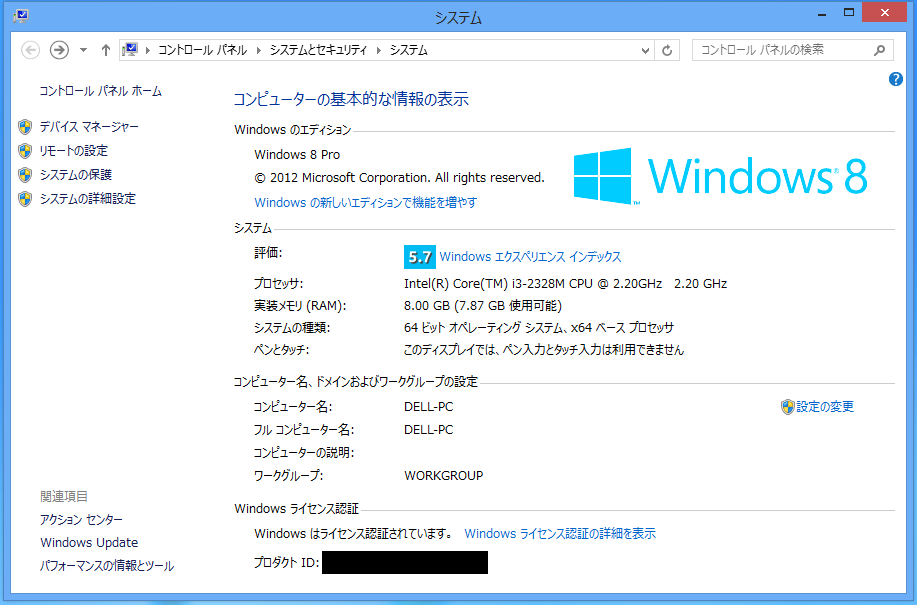Click the © 2012 Microsoft Corporation copyright line

399,178
